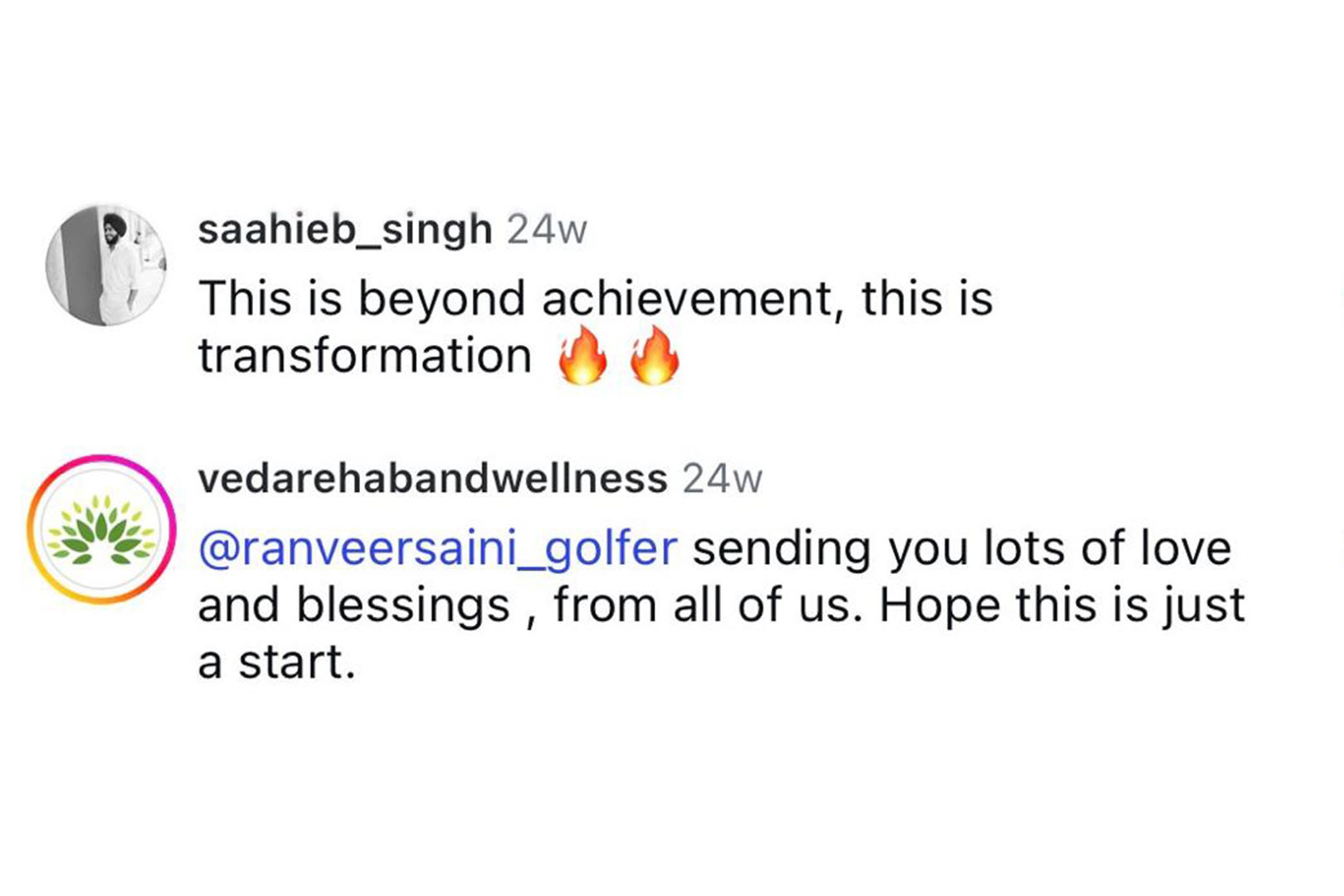1344x896 pixels.
Task: View vedarehabandwellness story via green leaf avatar
Action: tap(101, 529)
